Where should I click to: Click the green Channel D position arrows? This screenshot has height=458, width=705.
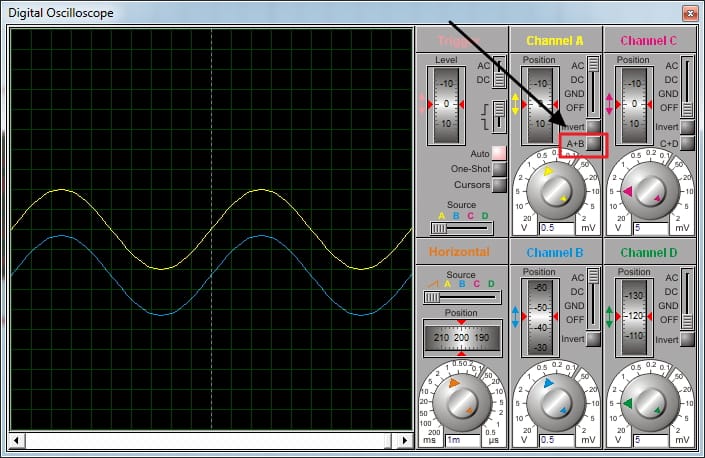click(609, 316)
